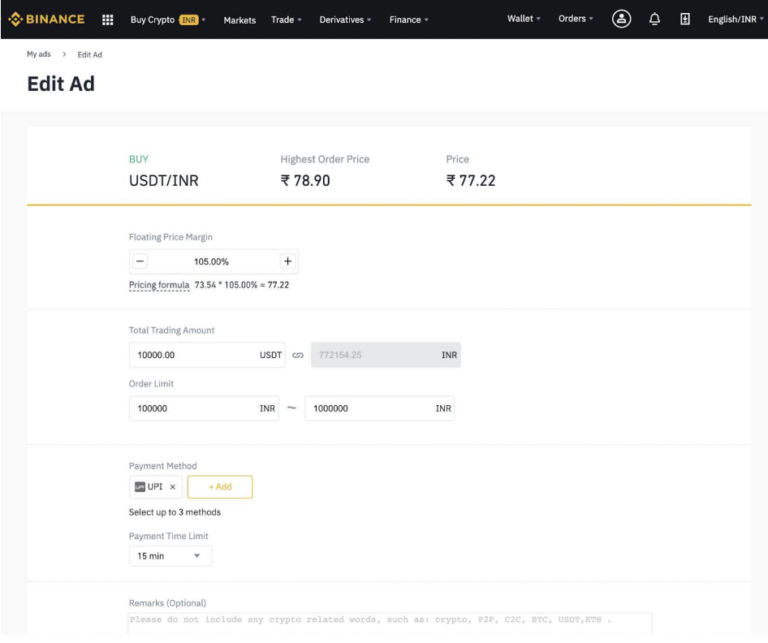Open the notifications bell

654,19
